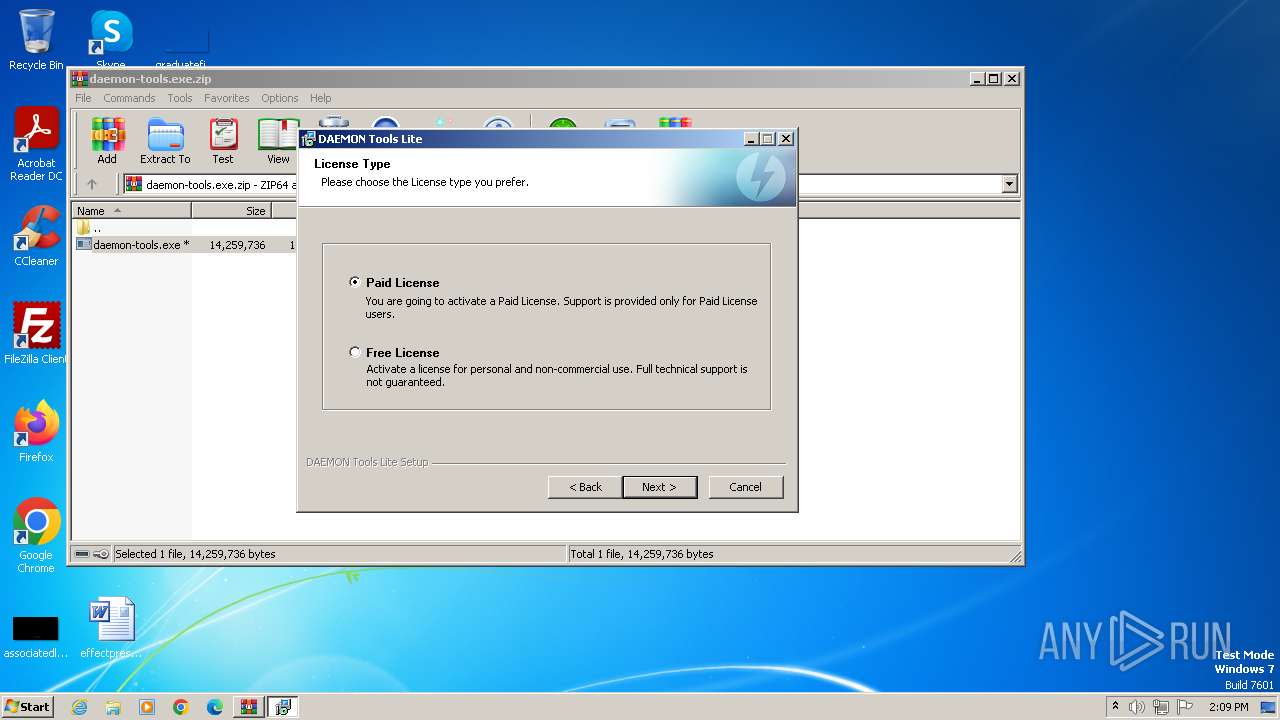Click the network tray icon
Screen dimensions: 1280x720
(1161, 707)
